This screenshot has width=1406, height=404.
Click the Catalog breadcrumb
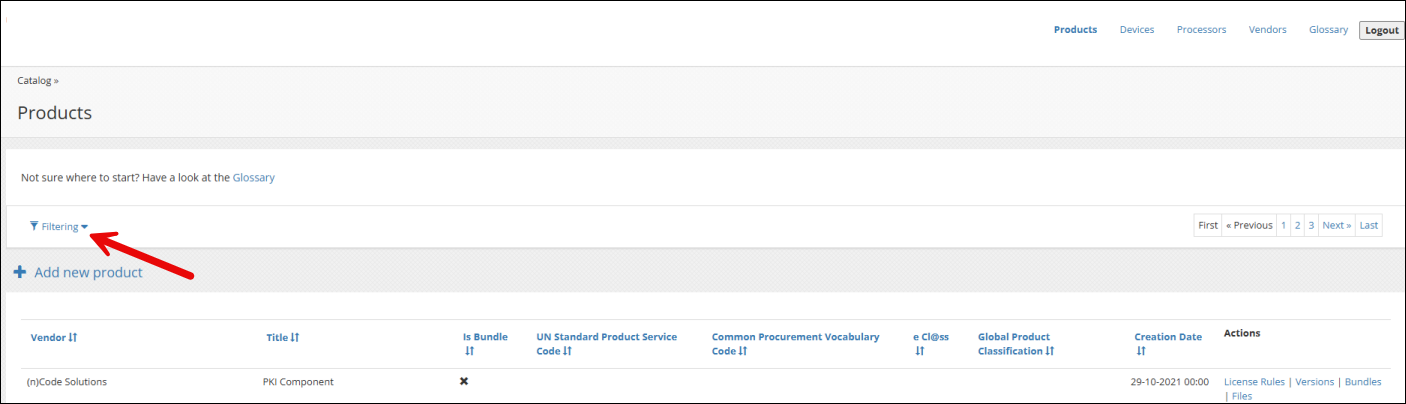tap(34, 80)
